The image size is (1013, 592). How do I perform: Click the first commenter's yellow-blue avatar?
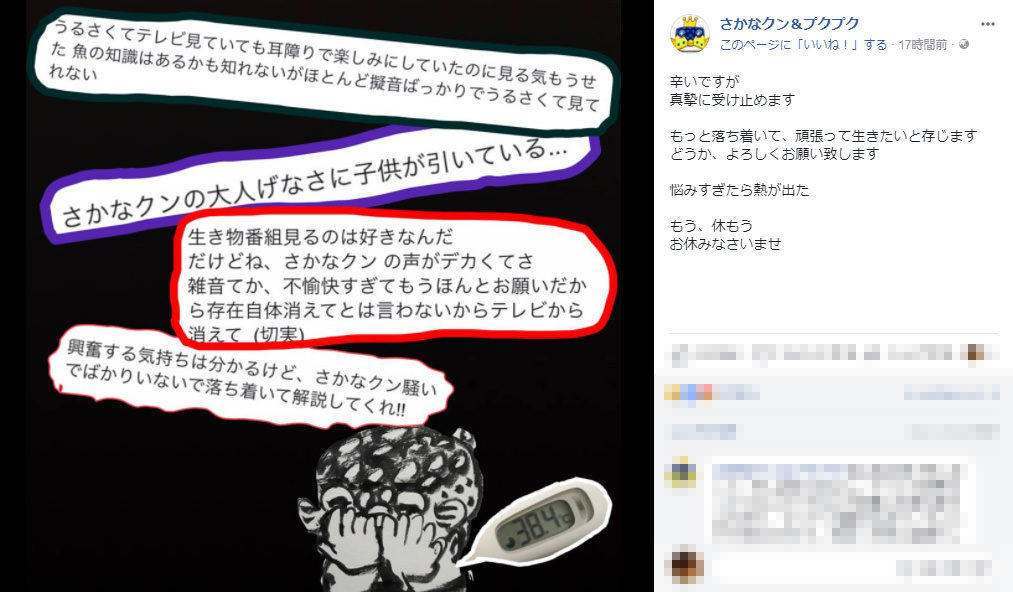[x=683, y=472]
